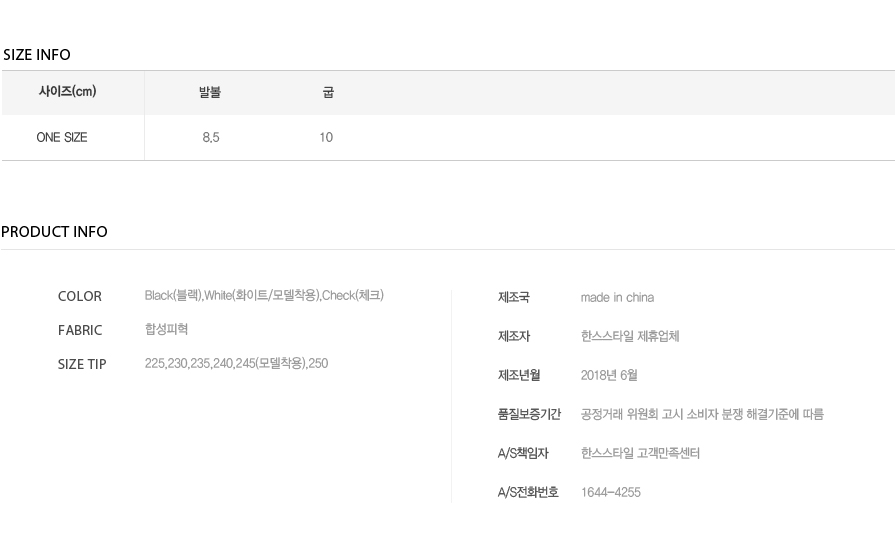Image resolution: width=895 pixels, height=550 pixels.
Task: Click the COLOR label
Action: coord(80,296)
